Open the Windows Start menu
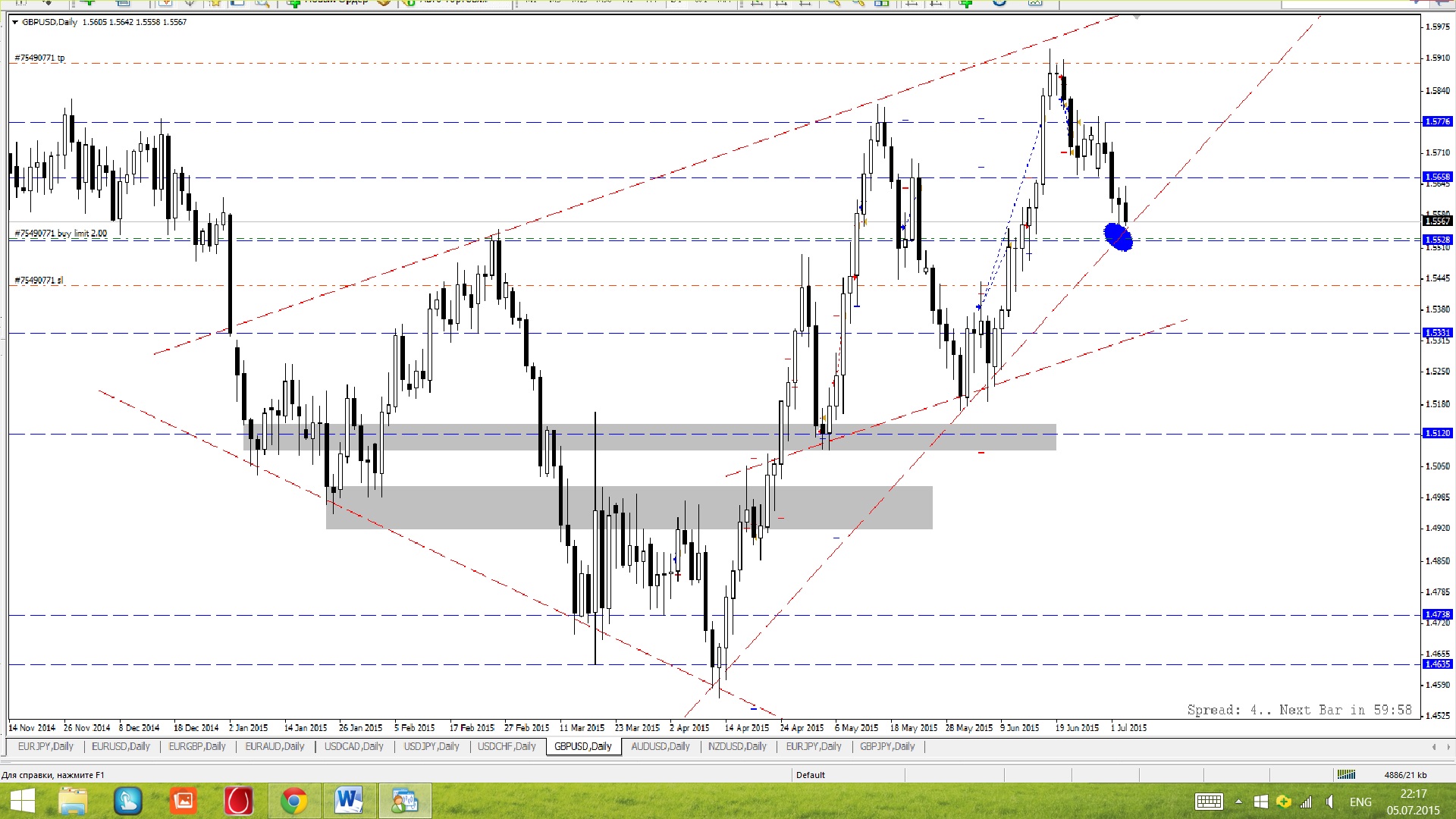The image size is (1456, 819). pos(23,801)
